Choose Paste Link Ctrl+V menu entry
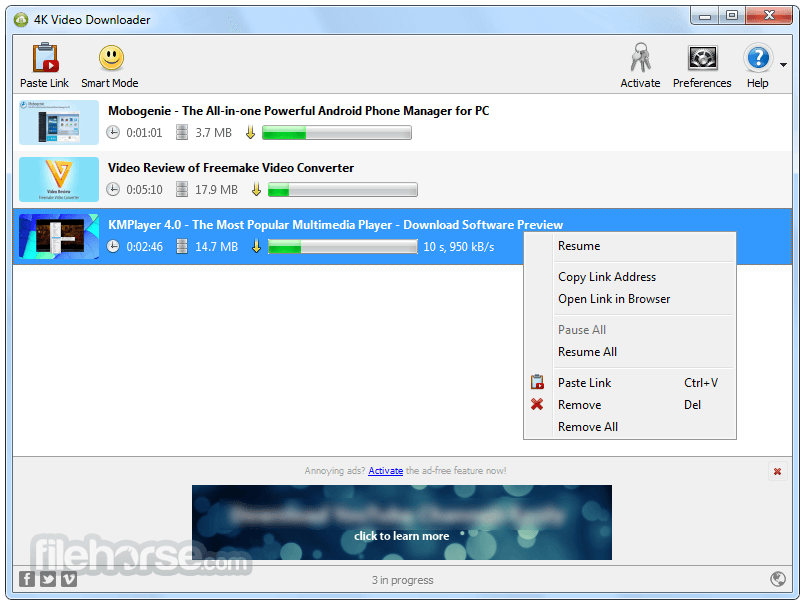This screenshot has height=606, width=805. point(630,383)
